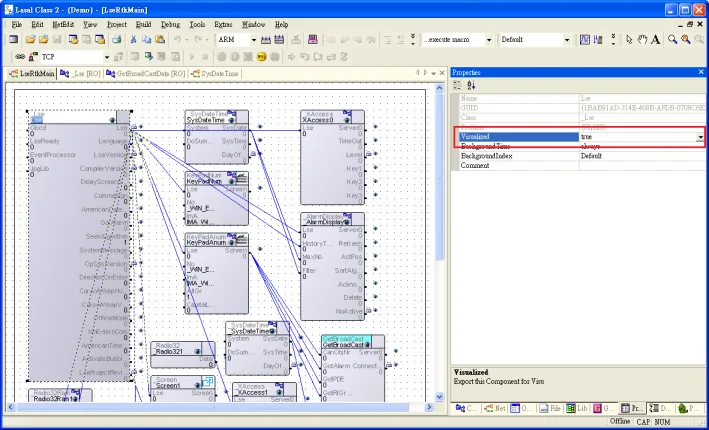Click the Offline status bar indicator
The width and height of the screenshot is (709, 430).
(619, 421)
